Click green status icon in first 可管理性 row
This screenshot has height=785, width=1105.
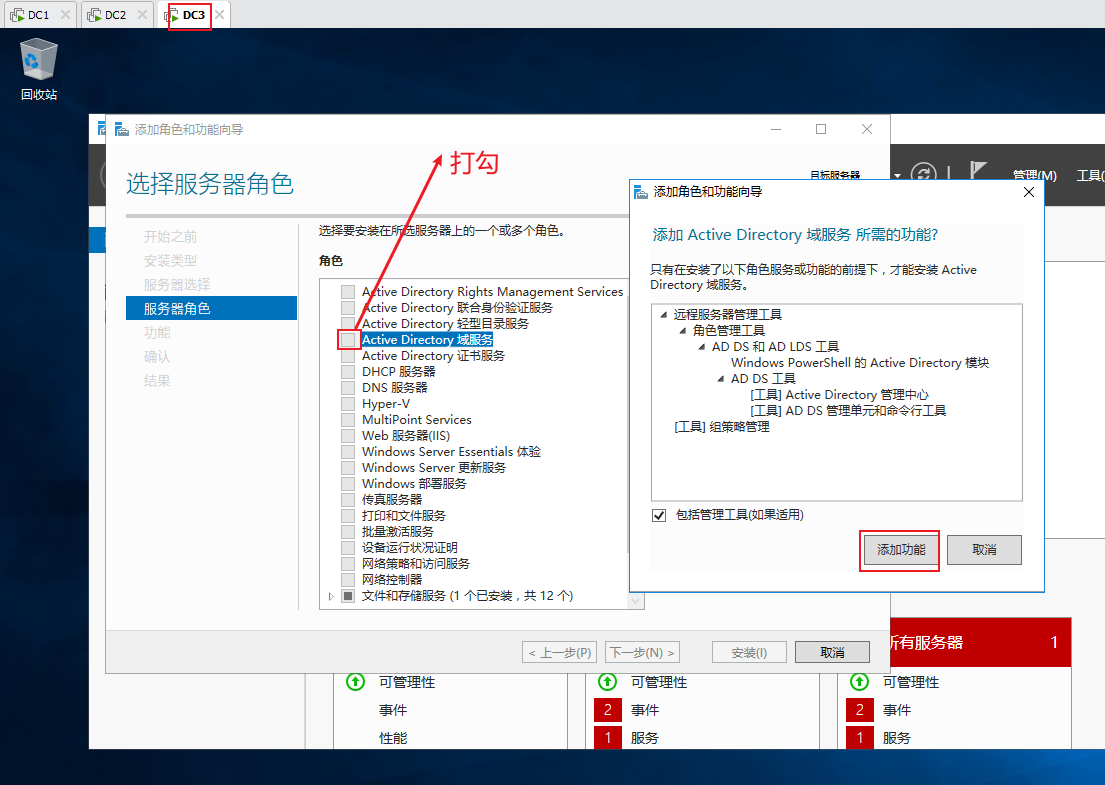(x=355, y=681)
